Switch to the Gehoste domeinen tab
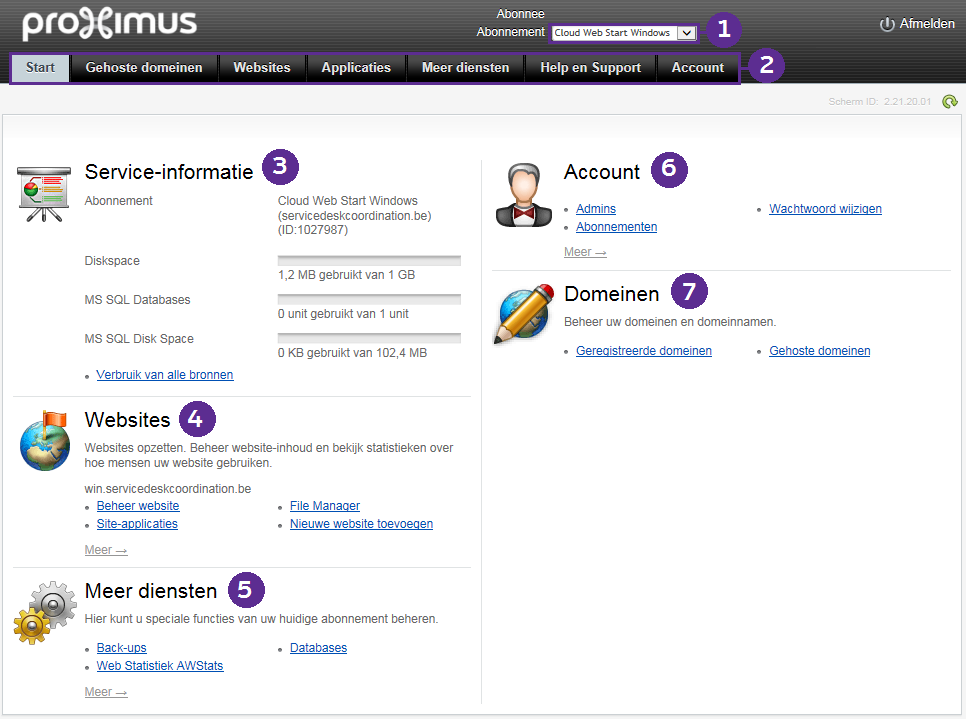 click(x=144, y=68)
